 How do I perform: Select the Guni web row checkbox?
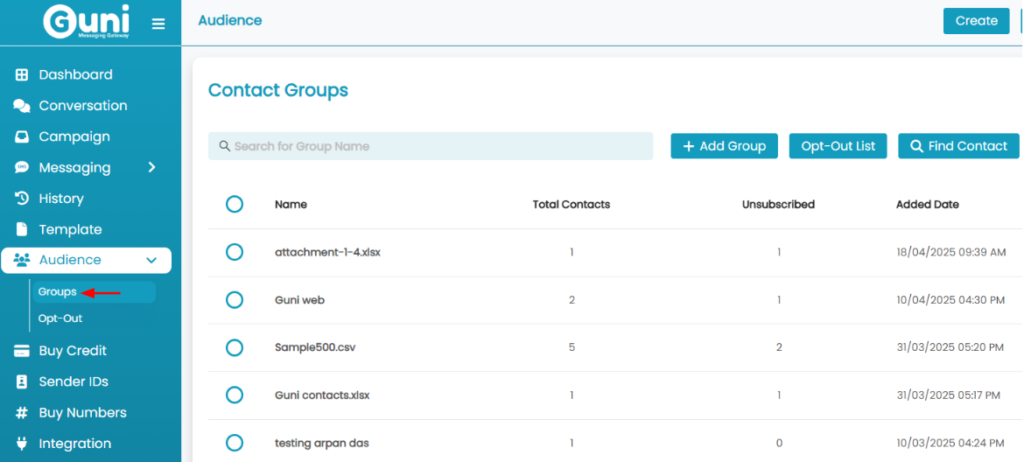click(x=234, y=300)
